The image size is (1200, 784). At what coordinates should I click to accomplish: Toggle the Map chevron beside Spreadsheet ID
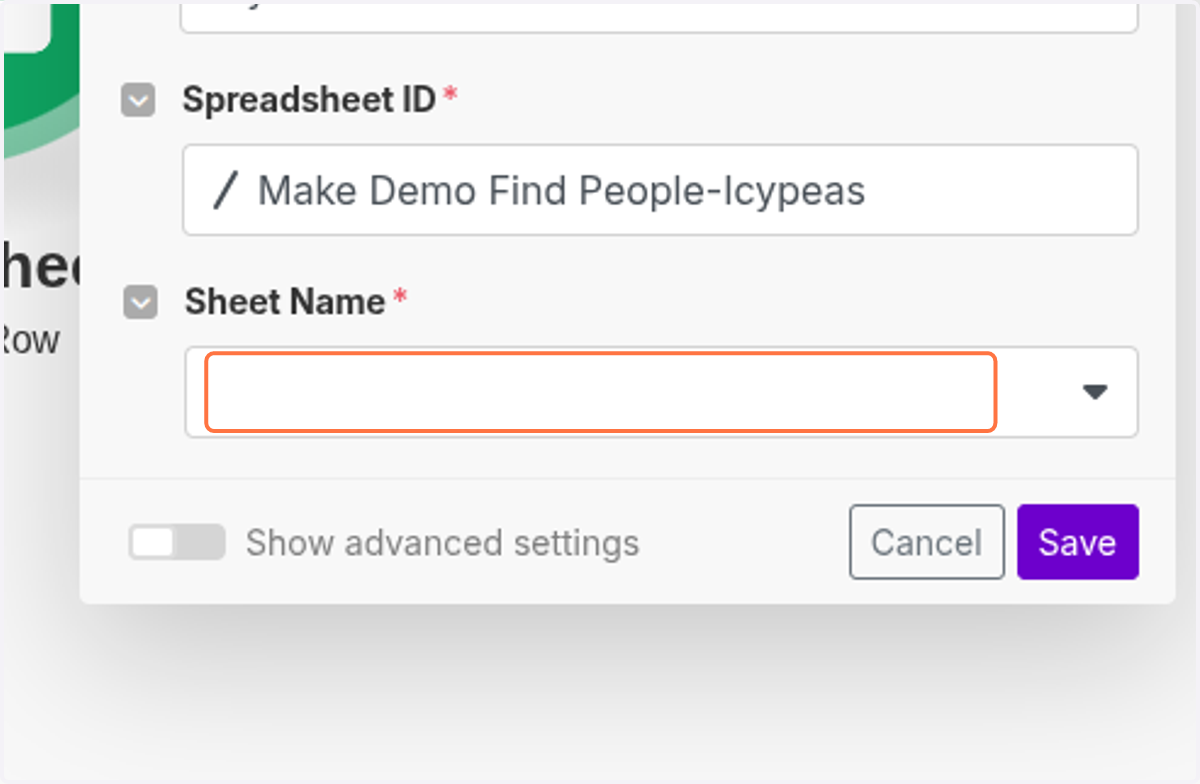coord(138,100)
